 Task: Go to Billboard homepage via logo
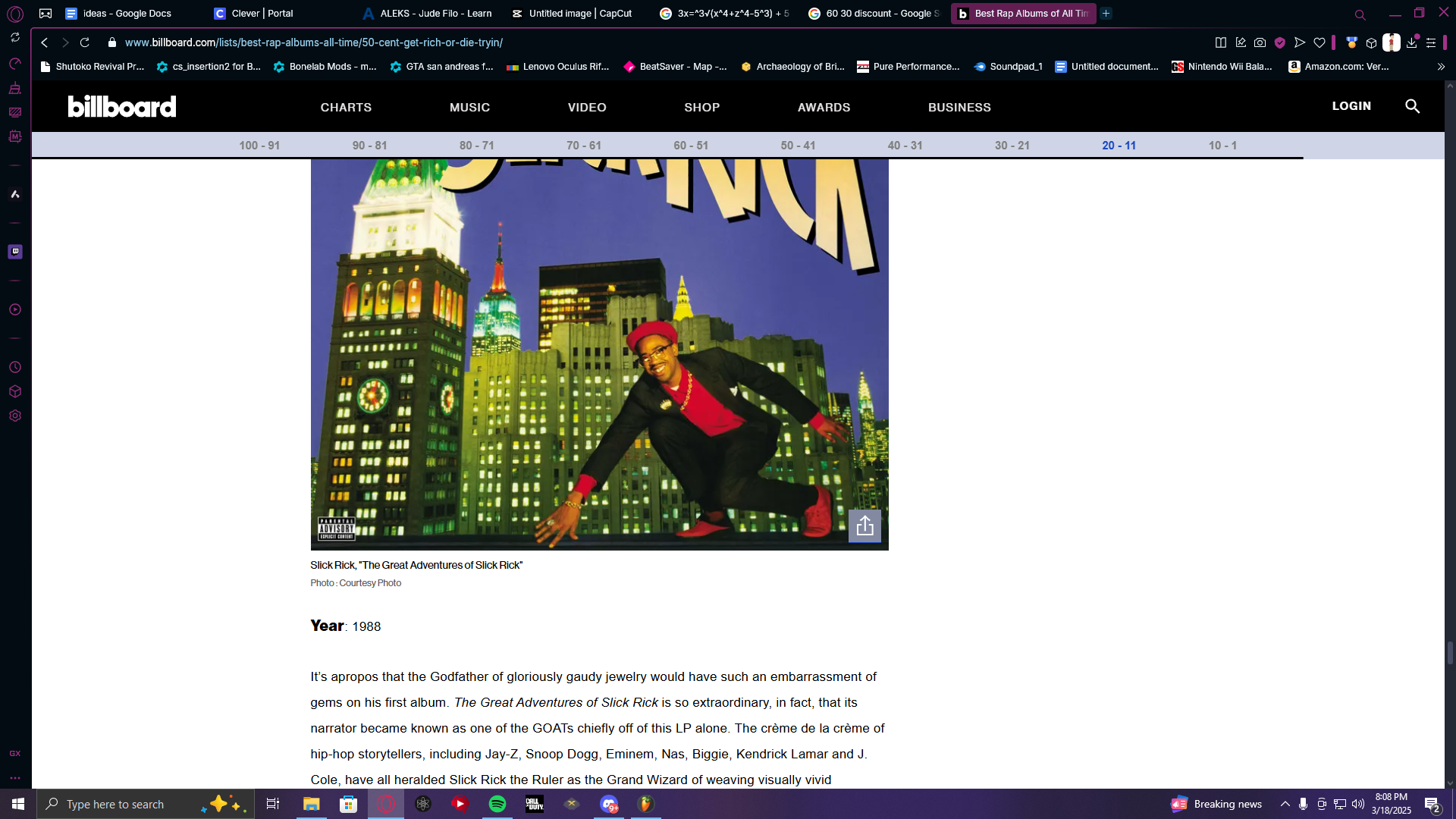[x=122, y=106]
